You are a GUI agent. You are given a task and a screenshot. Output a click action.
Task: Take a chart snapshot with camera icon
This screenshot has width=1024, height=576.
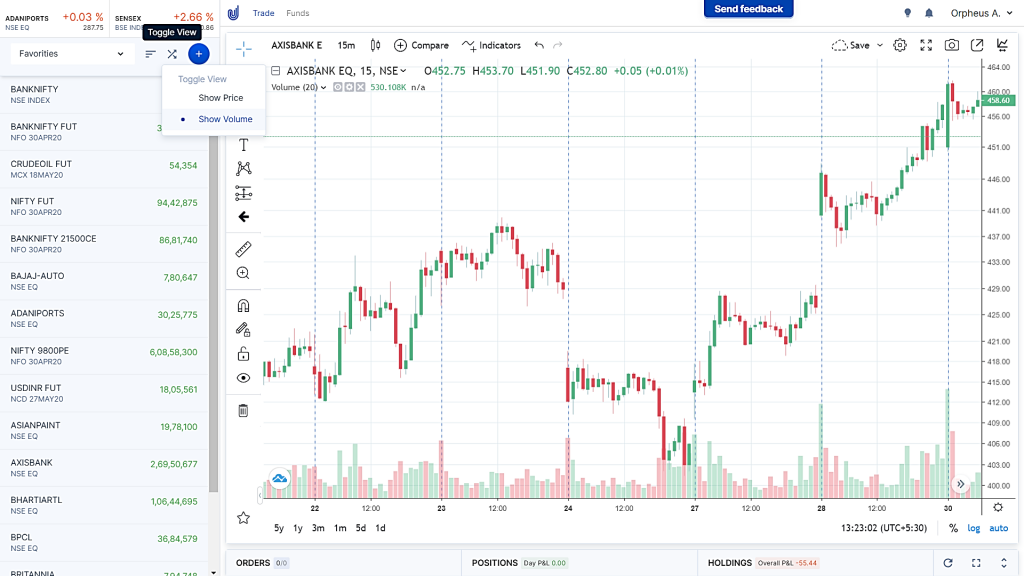[952, 45]
